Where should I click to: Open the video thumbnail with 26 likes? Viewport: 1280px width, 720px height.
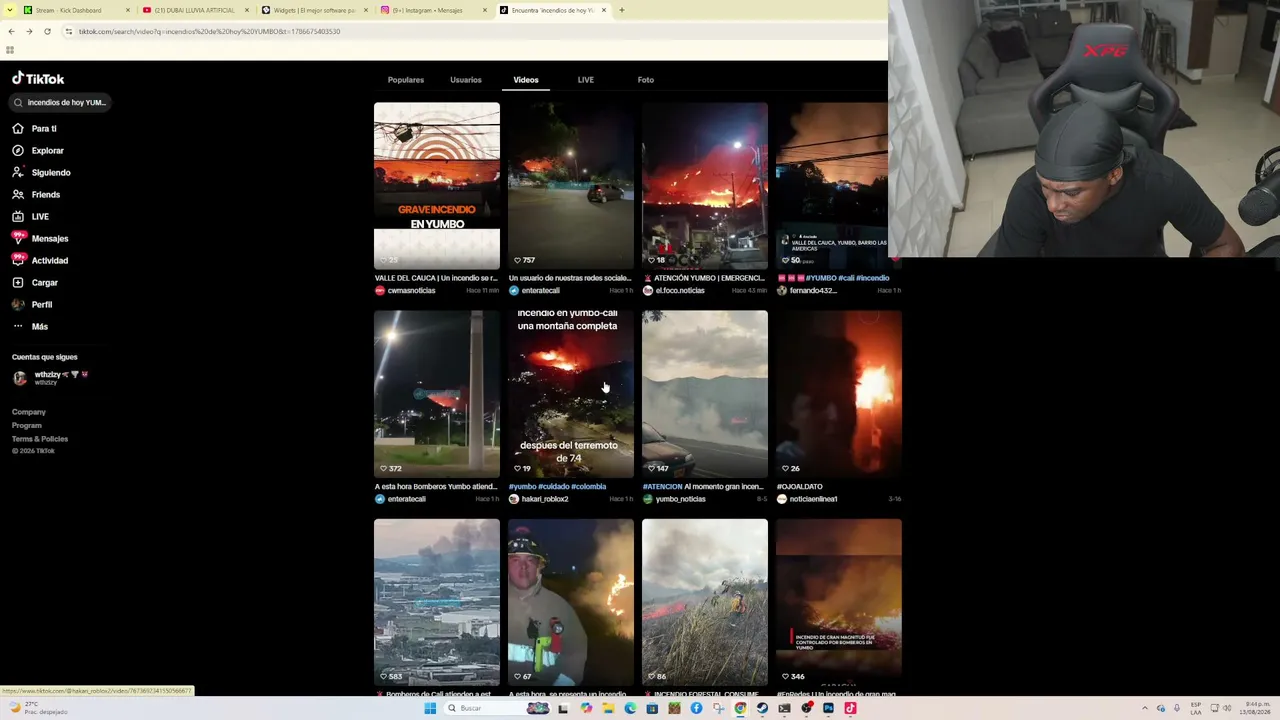click(x=839, y=393)
